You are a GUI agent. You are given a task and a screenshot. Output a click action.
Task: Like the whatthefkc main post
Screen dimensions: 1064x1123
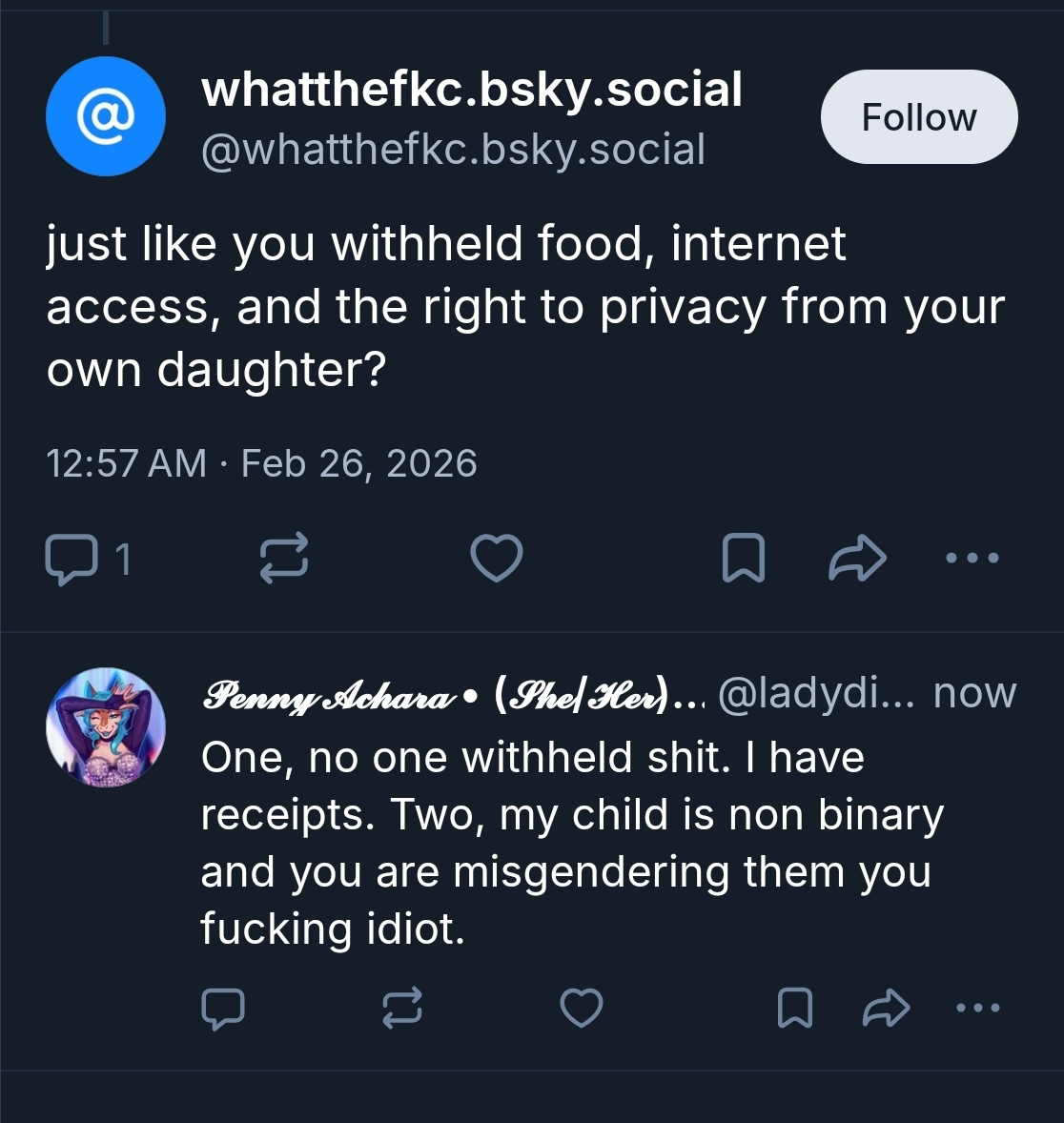[497, 559]
